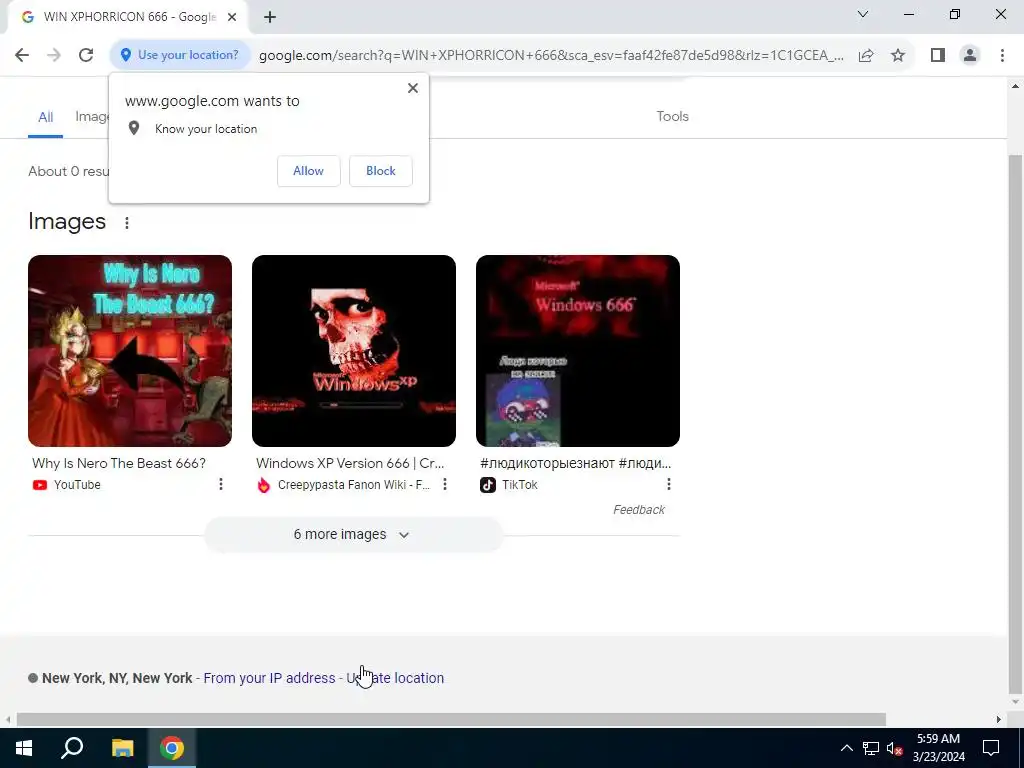Open the tab search chevron
This screenshot has height=768, width=1024.
[x=863, y=14]
